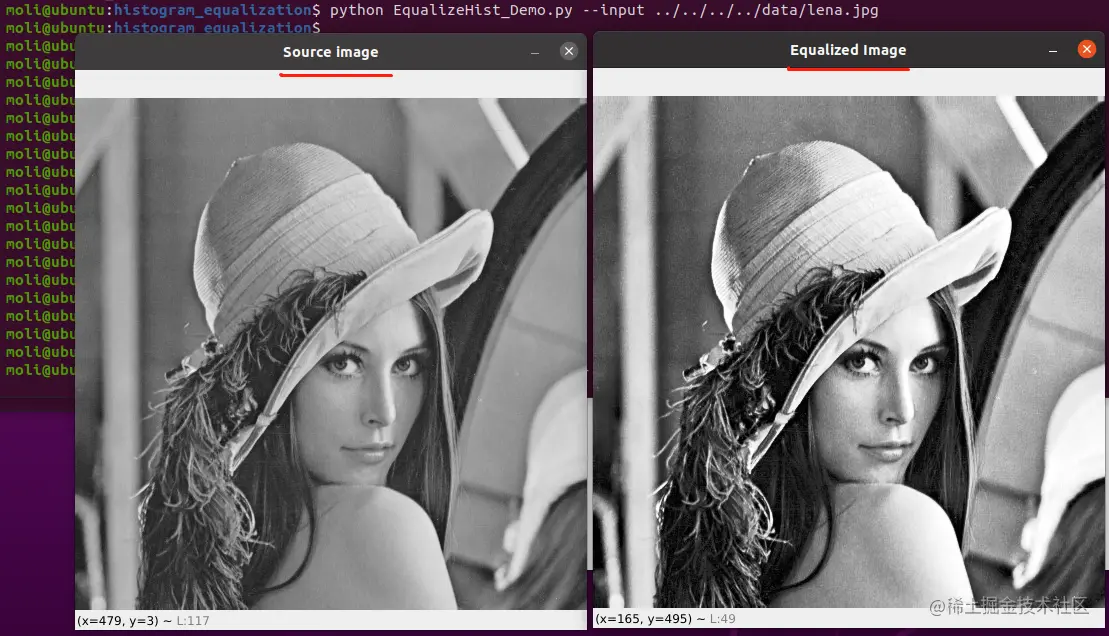
Task: Click the Equalized Image title bar text
Action: (848, 50)
